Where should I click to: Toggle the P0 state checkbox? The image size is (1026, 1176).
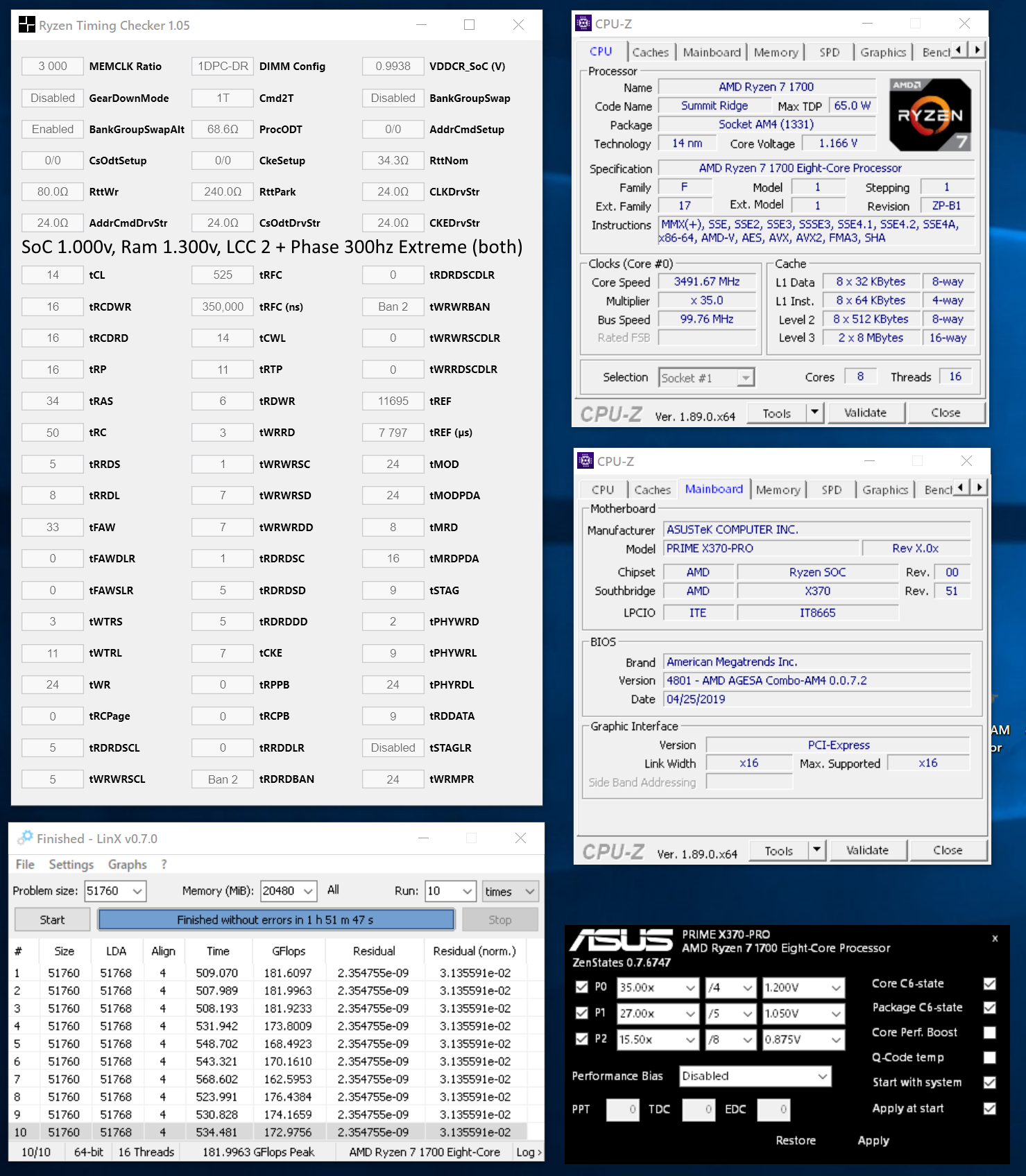582,987
